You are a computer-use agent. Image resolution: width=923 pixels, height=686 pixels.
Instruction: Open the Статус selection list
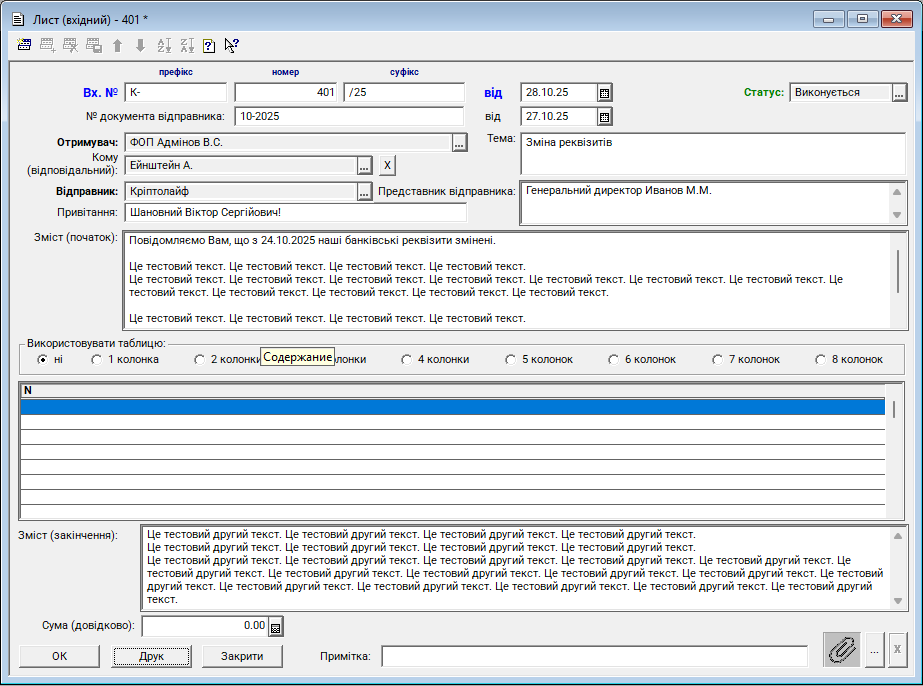pos(899,93)
